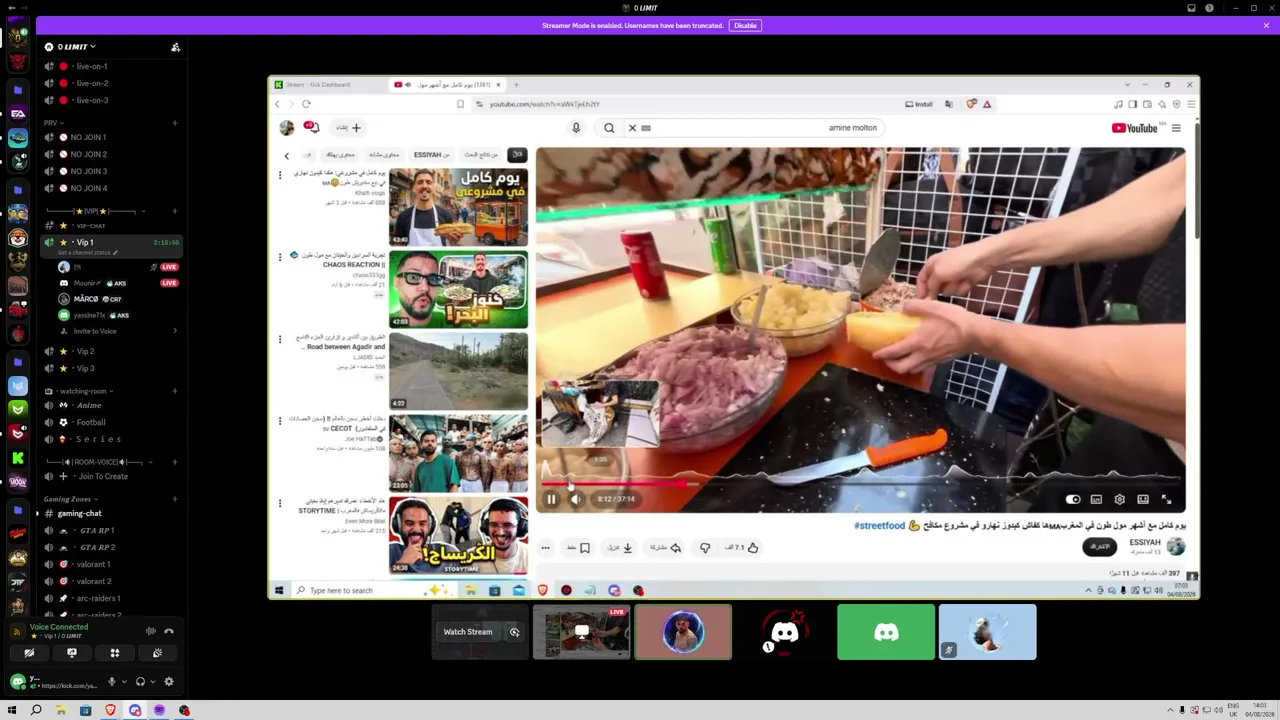
Task: Invite people via the server header icon
Action: (x=175, y=47)
